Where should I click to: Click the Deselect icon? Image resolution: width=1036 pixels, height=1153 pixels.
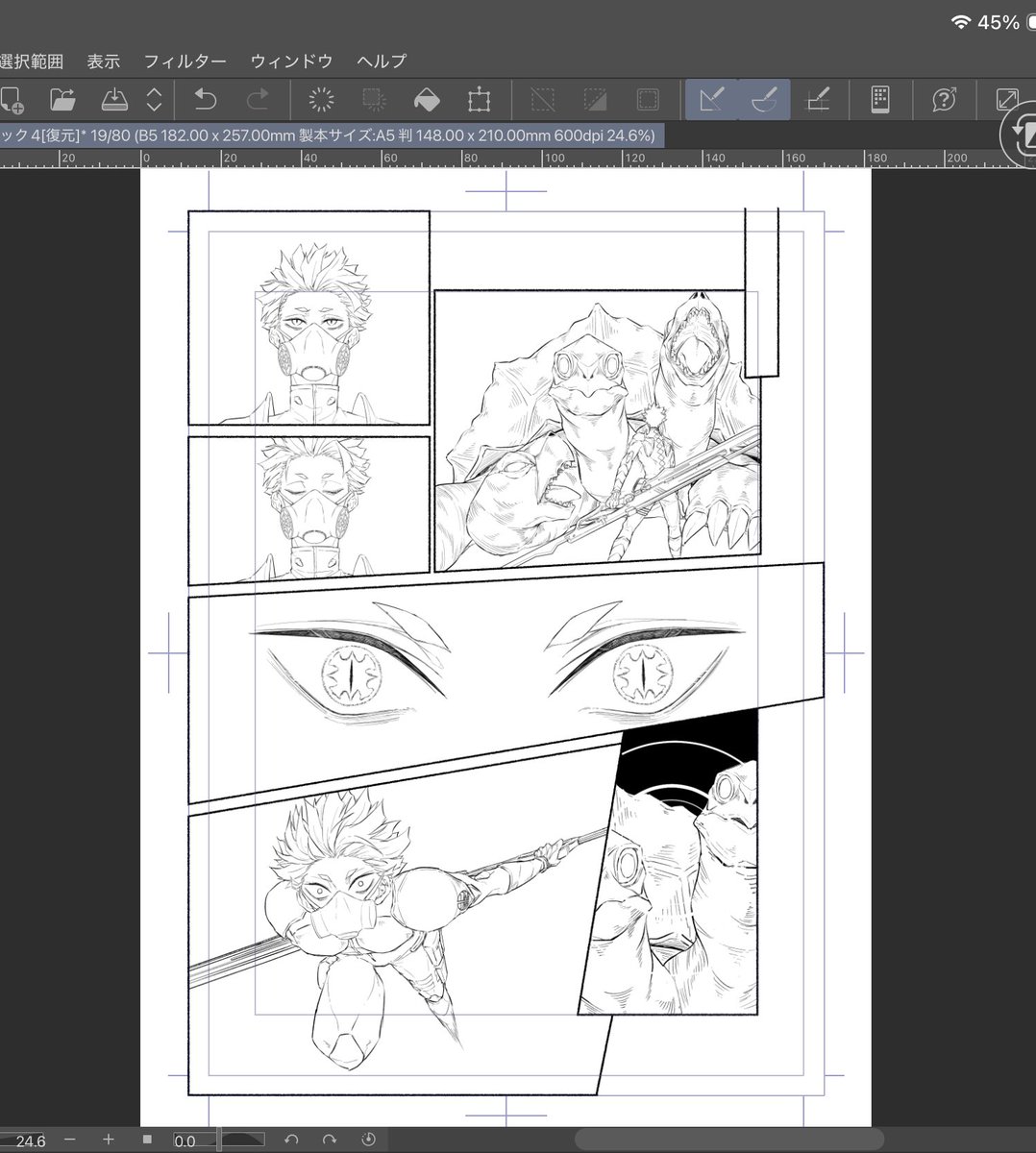[x=543, y=100]
